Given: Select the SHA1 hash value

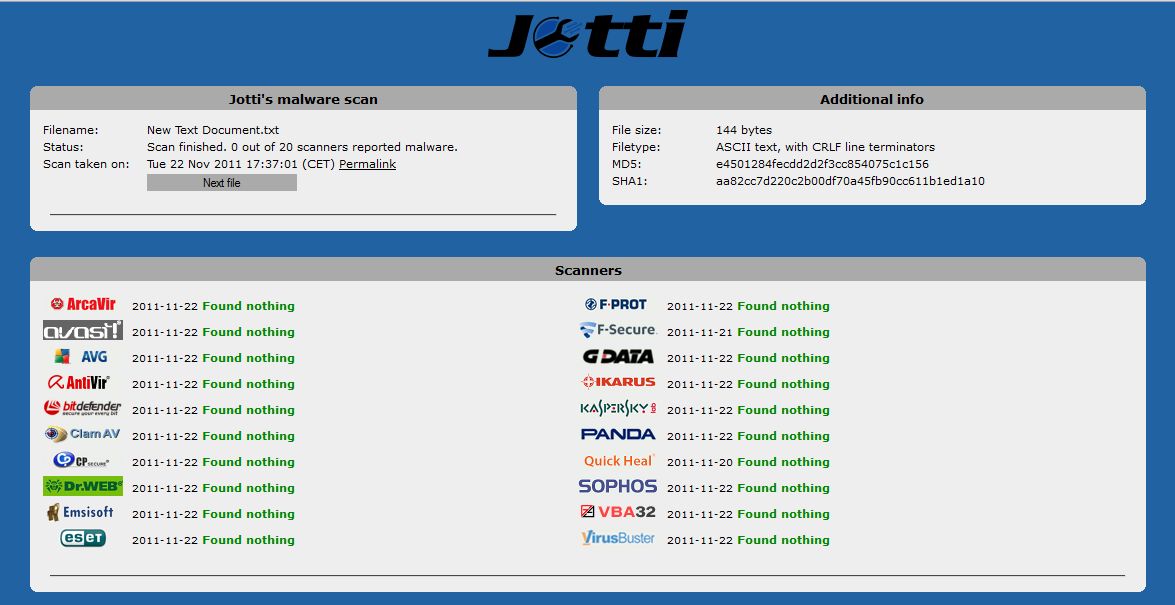Looking at the screenshot, I should click(850, 181).
